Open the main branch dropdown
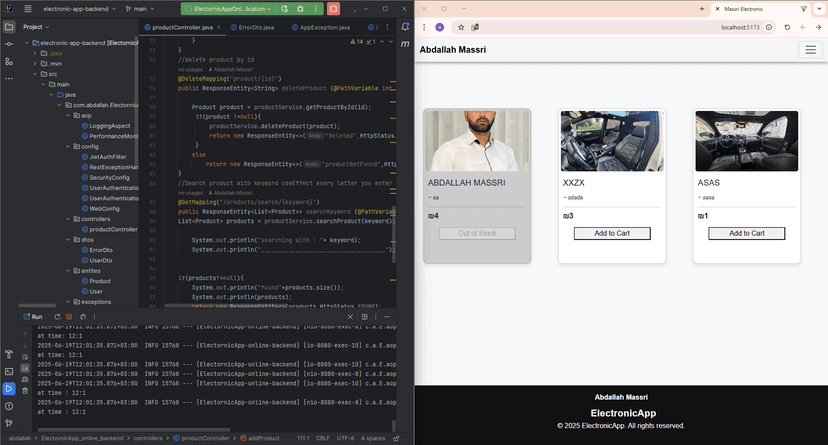828x445 pixels. pos(140,8)
